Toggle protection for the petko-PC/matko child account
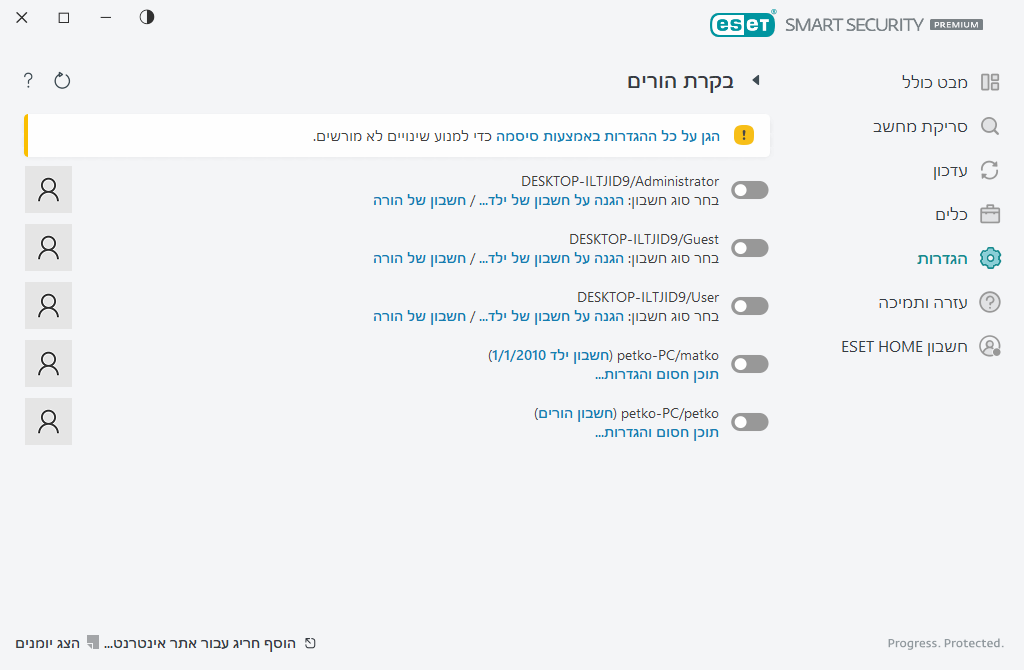The image size is (1024, 670). tap(749, 364)
